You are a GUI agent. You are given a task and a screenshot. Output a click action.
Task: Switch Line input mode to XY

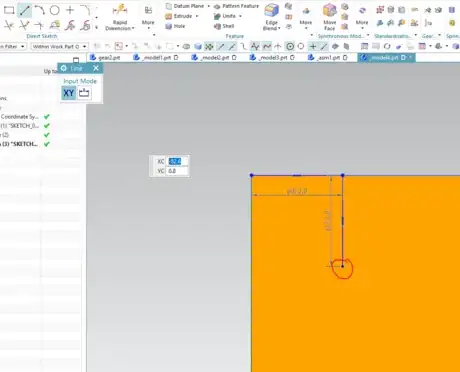[x=69, y=93]
